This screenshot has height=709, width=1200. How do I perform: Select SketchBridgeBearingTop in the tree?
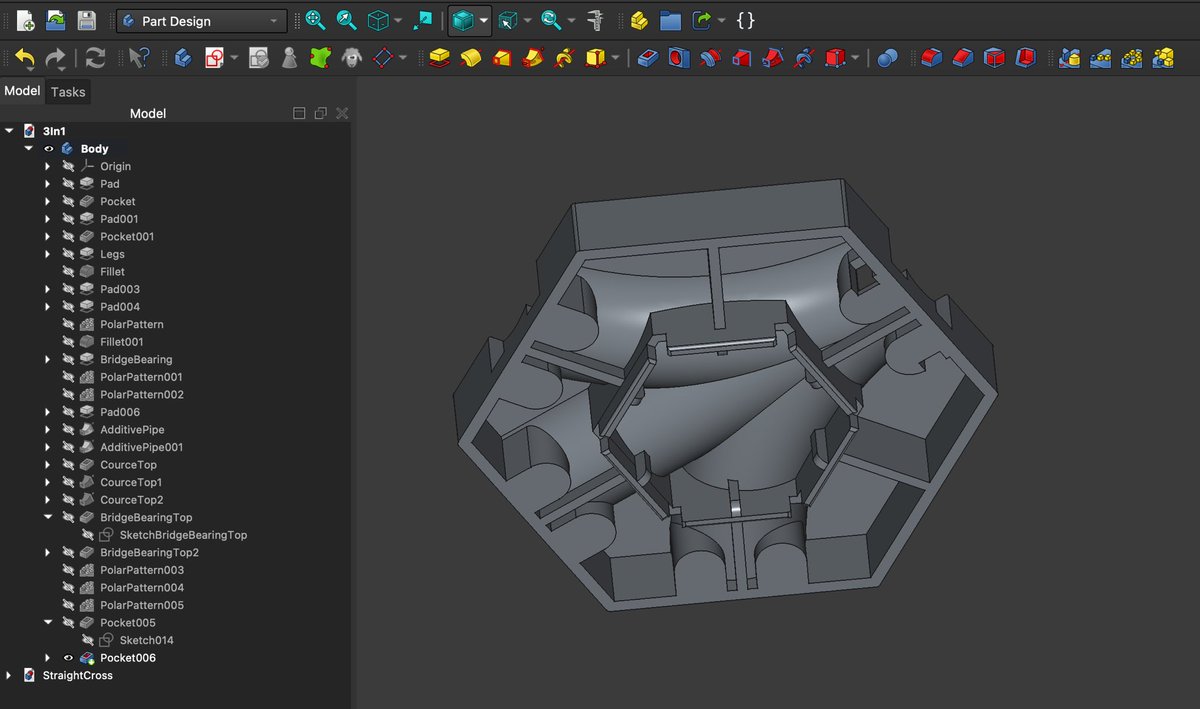pyautogui.click(x=183, y=535)
